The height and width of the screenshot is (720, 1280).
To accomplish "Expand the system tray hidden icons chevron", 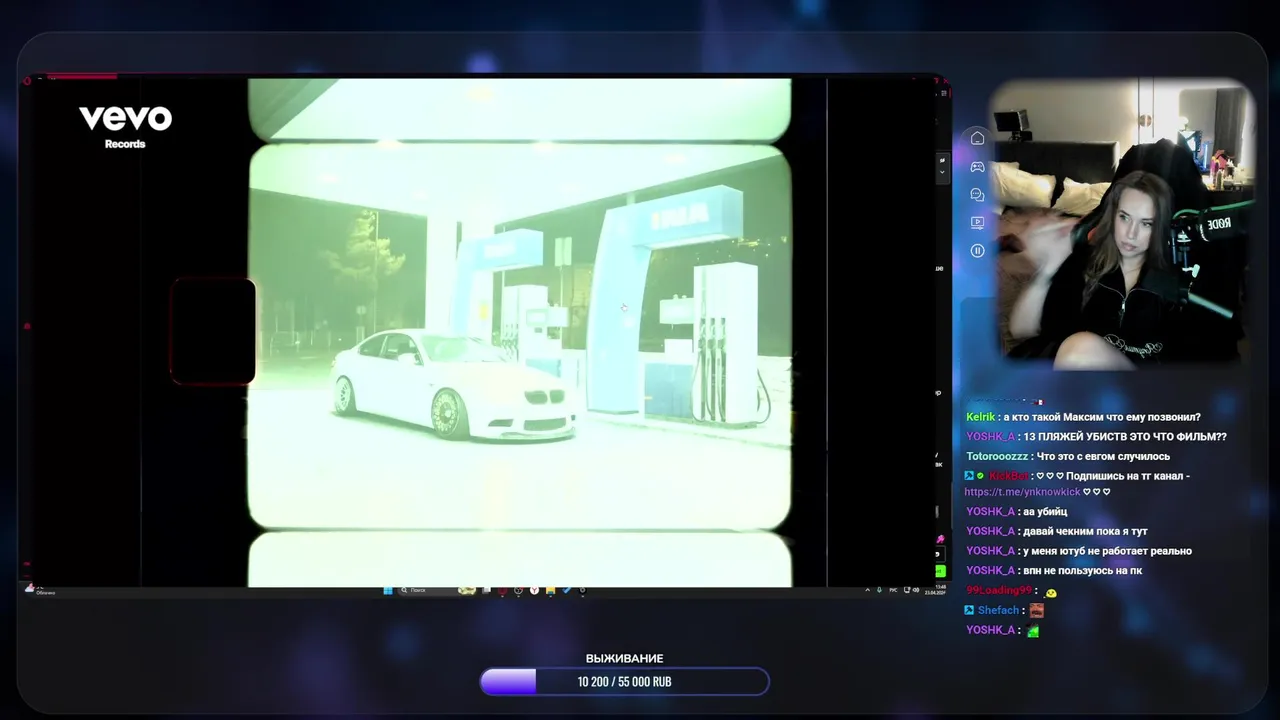I will 868,590.
